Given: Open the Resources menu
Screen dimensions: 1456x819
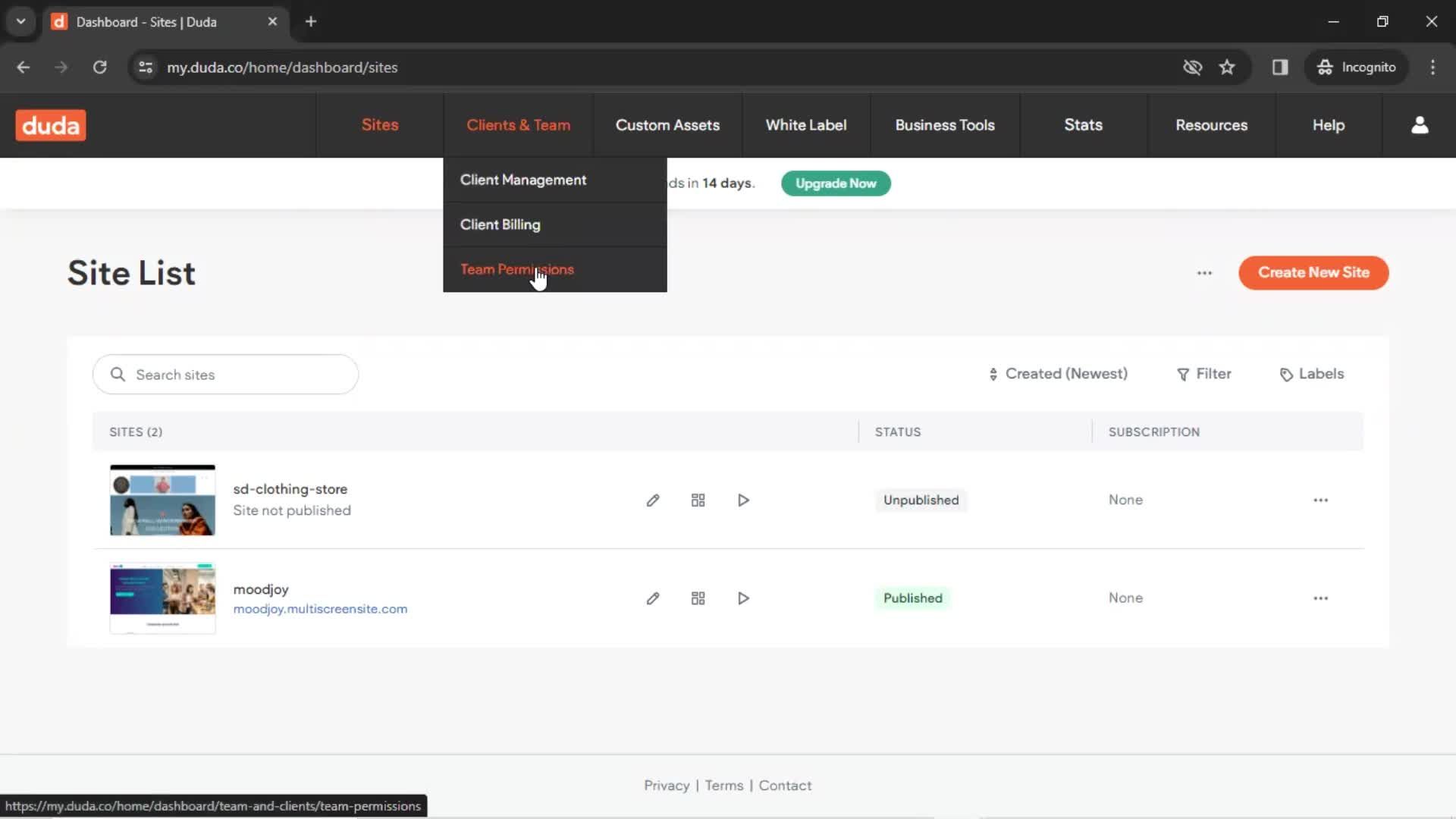Looking at the screenshot, I should pos(1211,125).
